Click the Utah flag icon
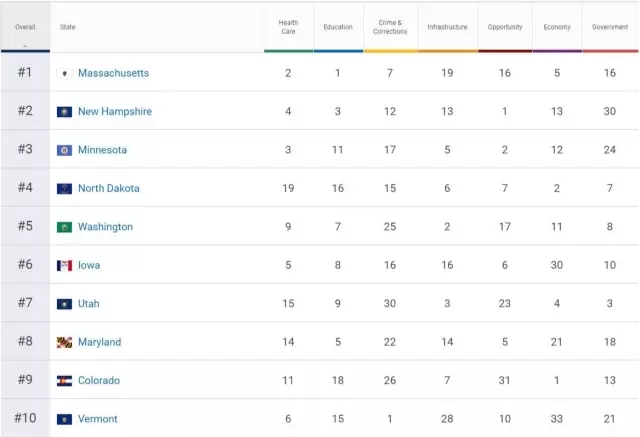This screenshot has height=437, width=640. [x=64, y=304]
